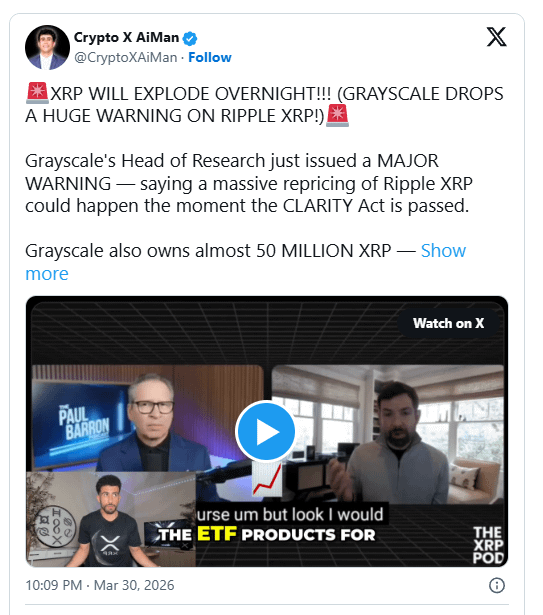This screenshot has width=543, height=615.
Task: Click the Watch on X button
Action: (448, 323)
